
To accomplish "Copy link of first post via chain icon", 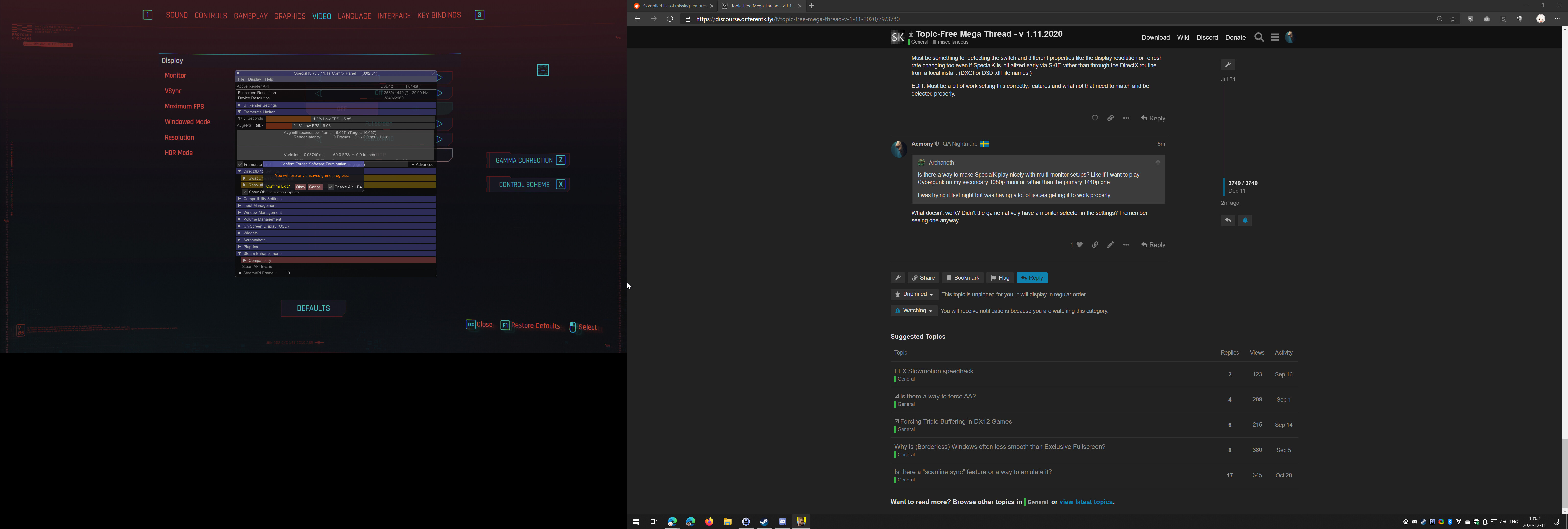I will [1110, 118].
